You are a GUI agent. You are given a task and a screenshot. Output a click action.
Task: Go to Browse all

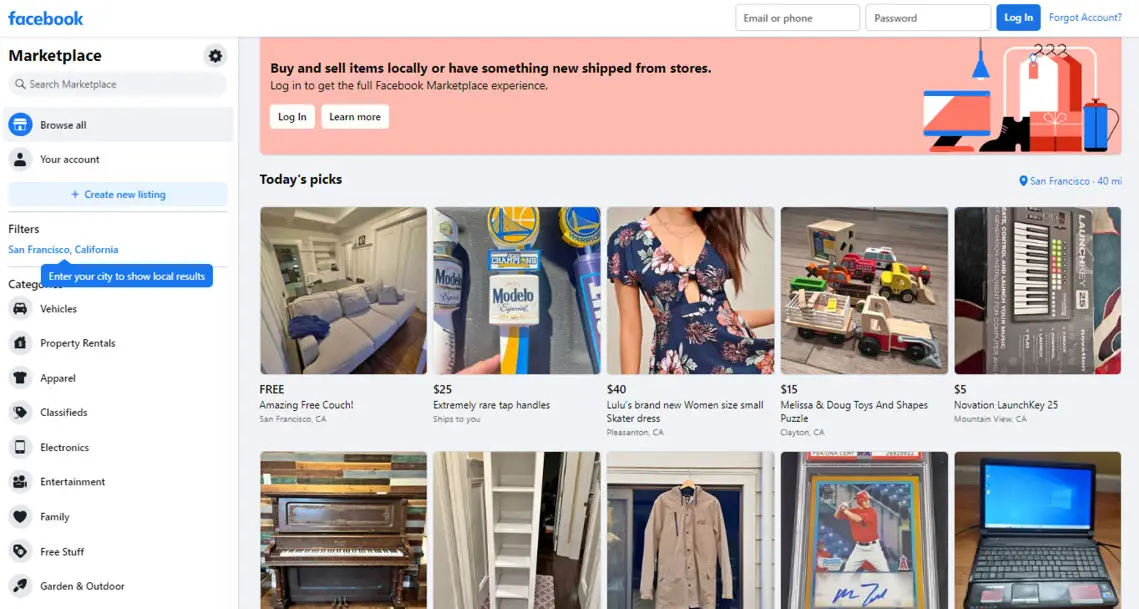pyautogui.click(x=118, y=125)
